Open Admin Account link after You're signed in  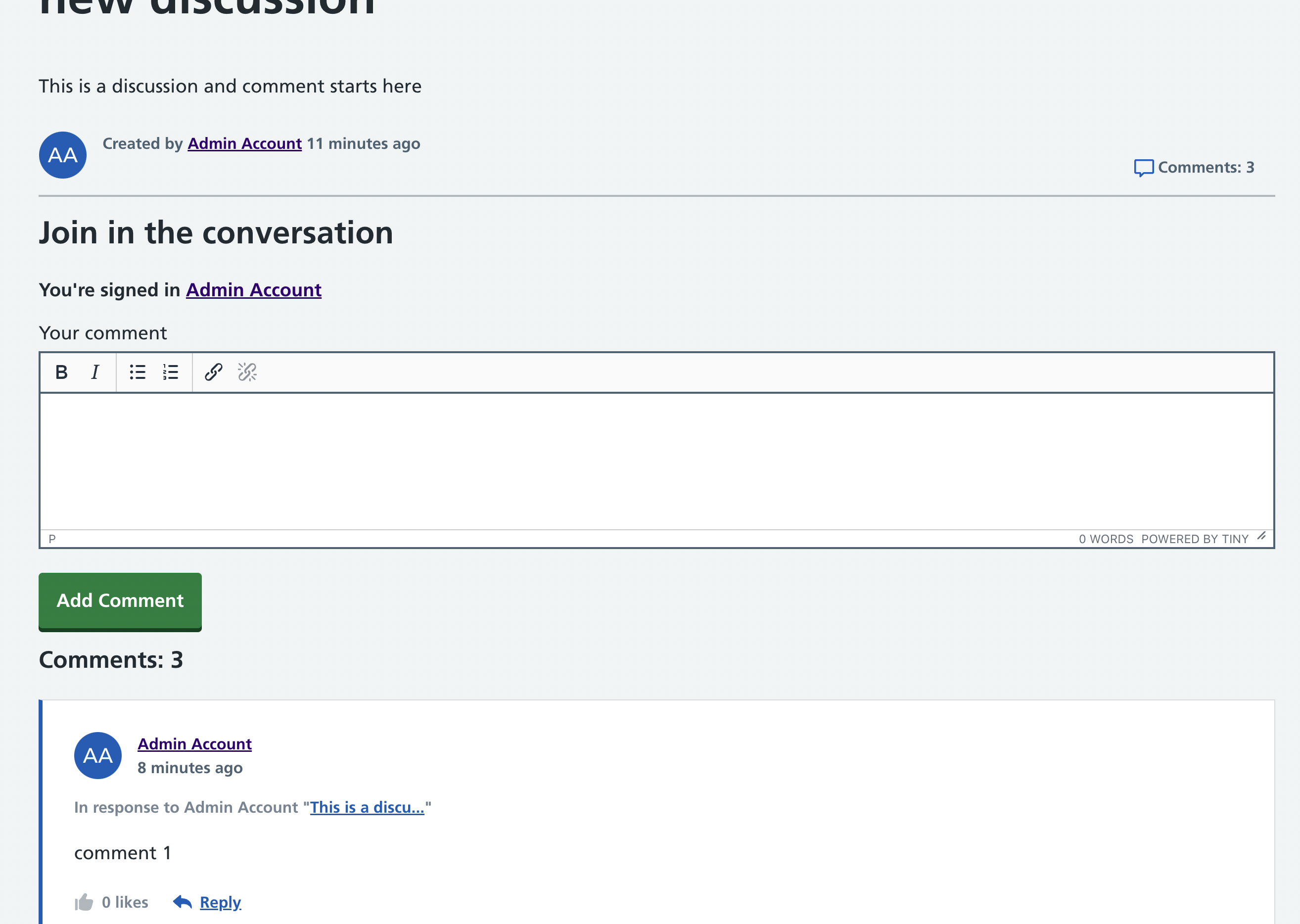click(254, 290)
